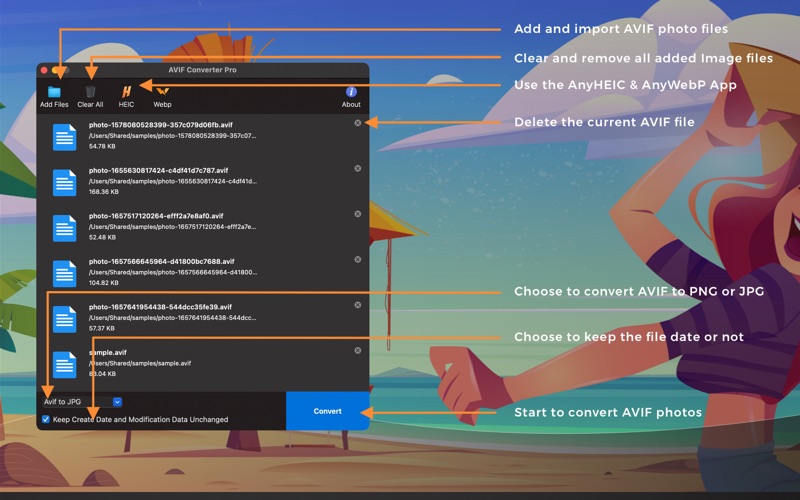Click document icon of photo-1657566645964 file
This screenshot has height=500, width=800.
pyautogui.click(x=64, y=273)
